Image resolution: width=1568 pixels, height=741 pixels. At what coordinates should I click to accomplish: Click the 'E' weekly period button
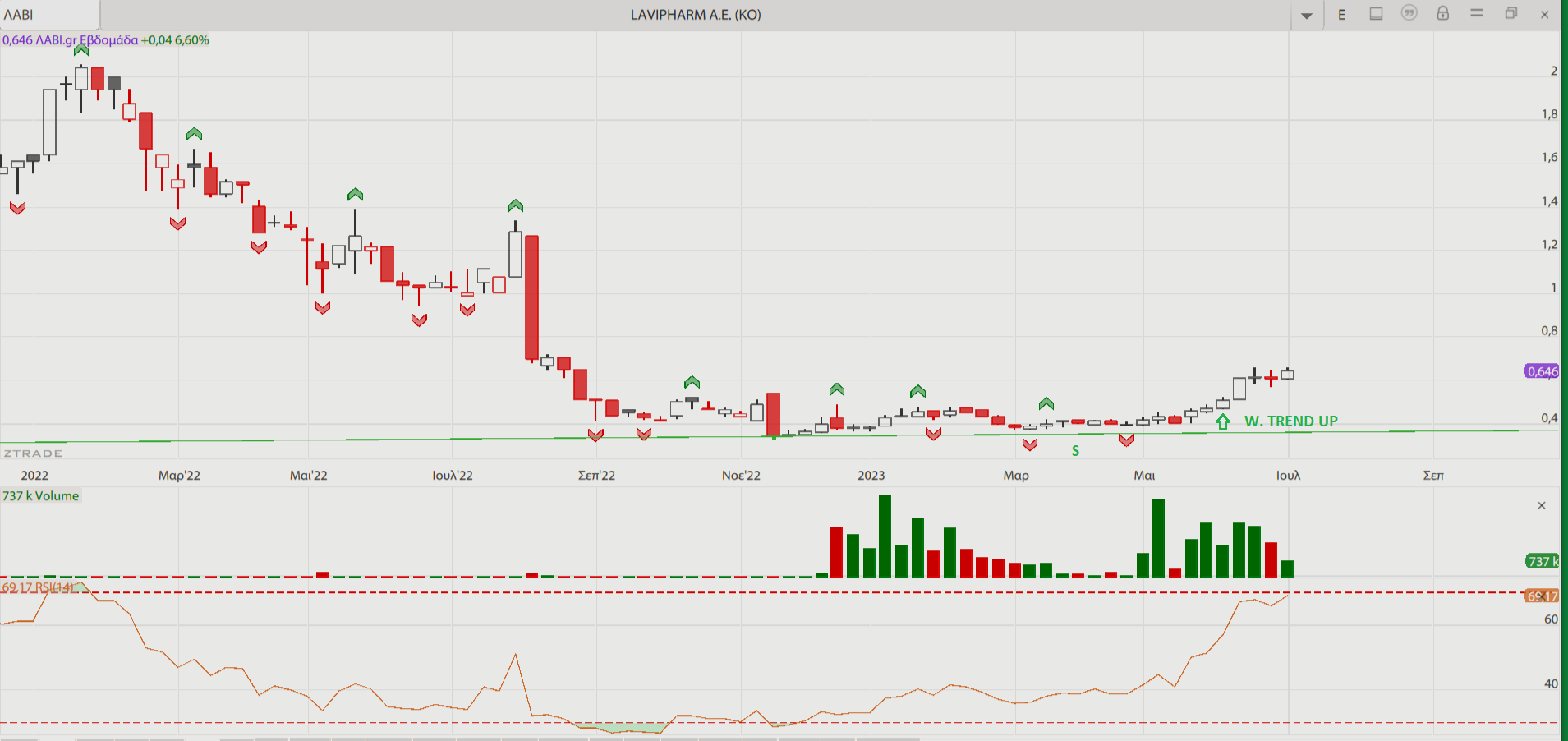click(x=1341, y=15)
